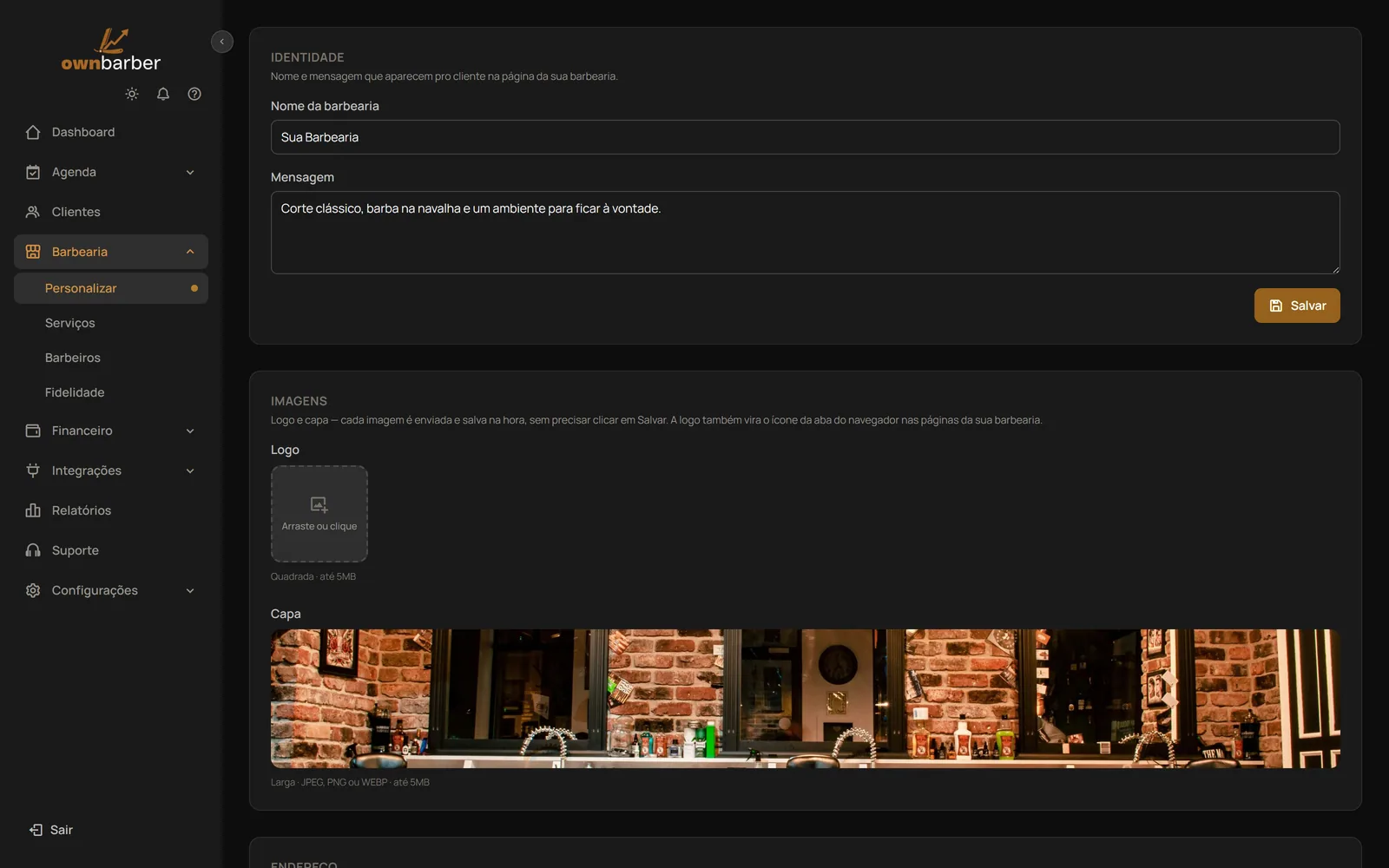Click the Relatórios bar chart icon
The width and height of the screenshot is (1389, 868).
(33, 510)
